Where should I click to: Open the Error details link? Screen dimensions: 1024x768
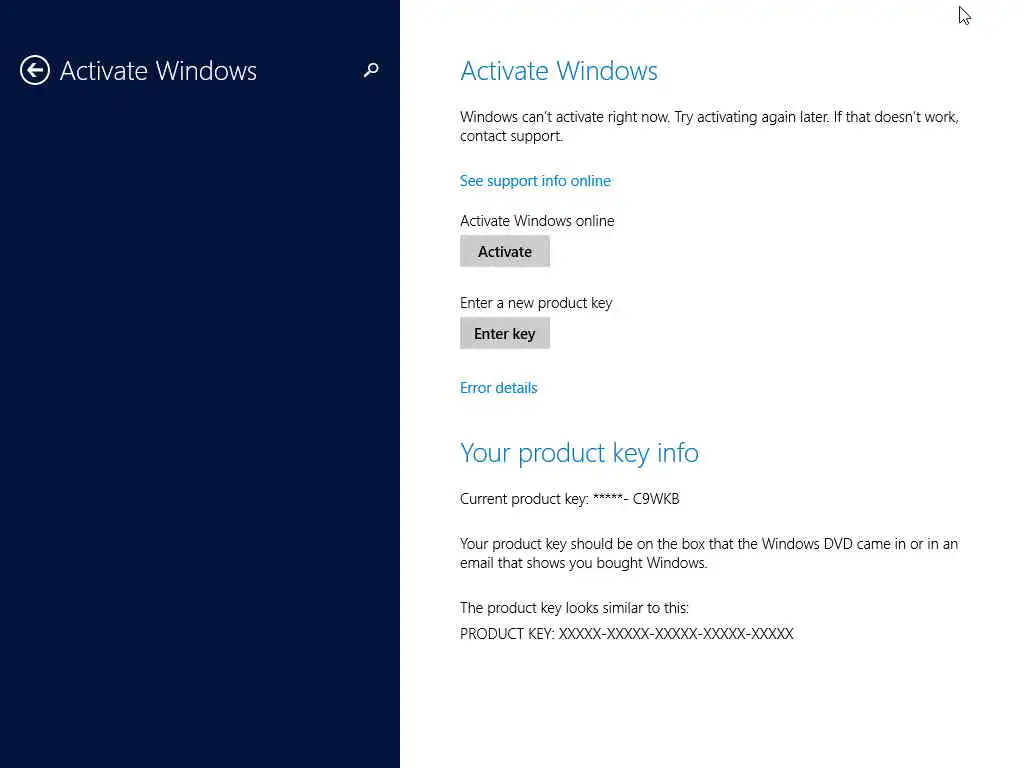[498, 388]
